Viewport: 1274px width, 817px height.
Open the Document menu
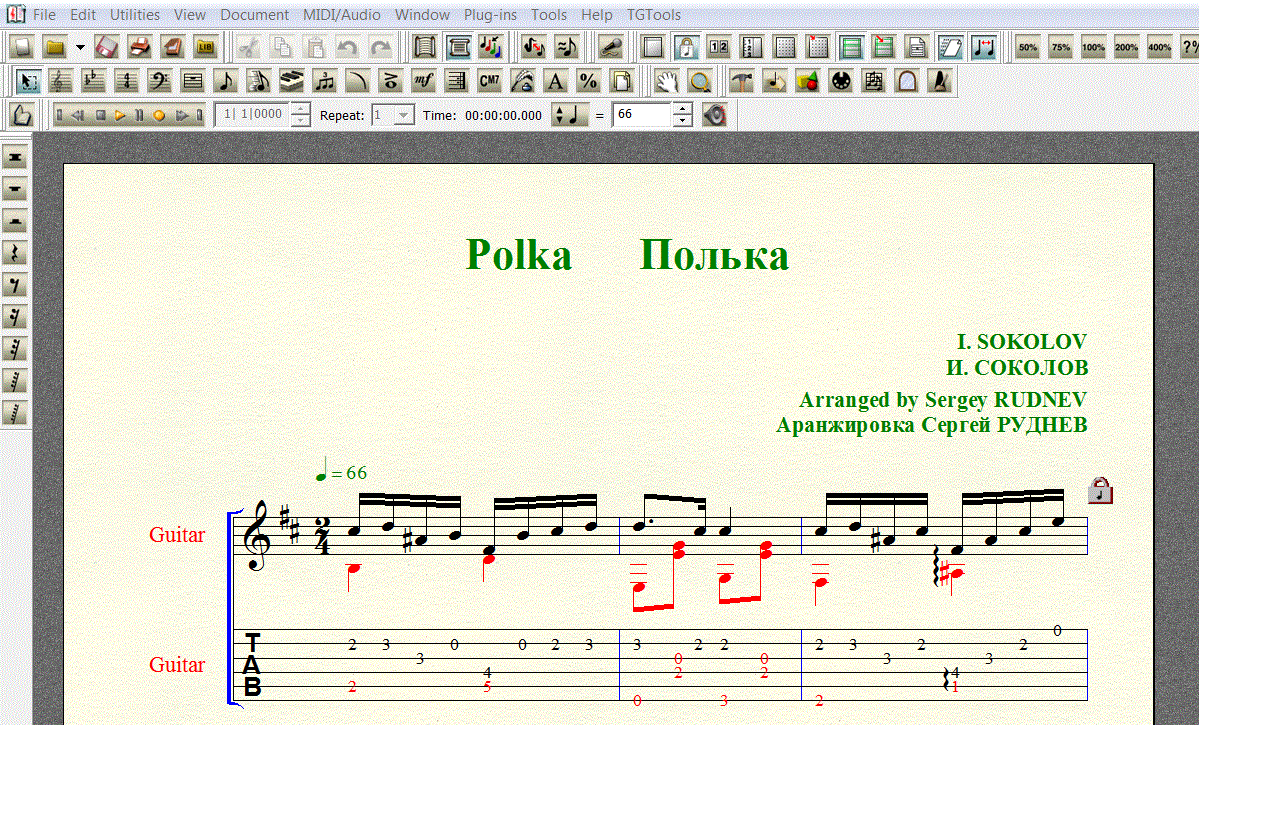point(254,15)
